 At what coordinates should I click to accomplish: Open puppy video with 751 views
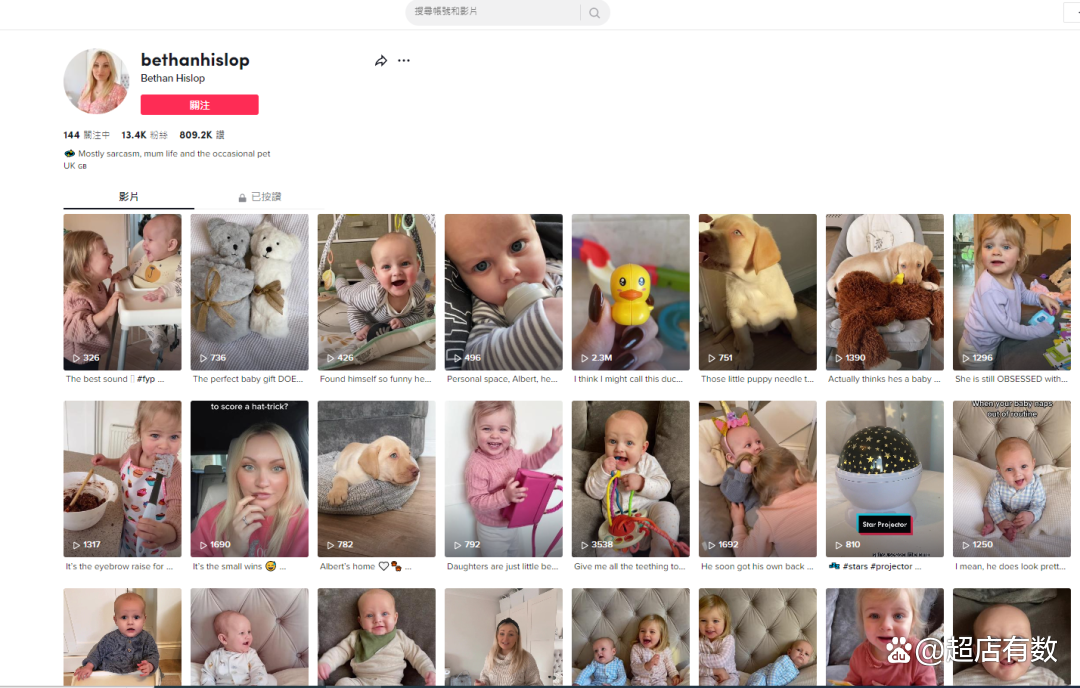click(758, 292)
